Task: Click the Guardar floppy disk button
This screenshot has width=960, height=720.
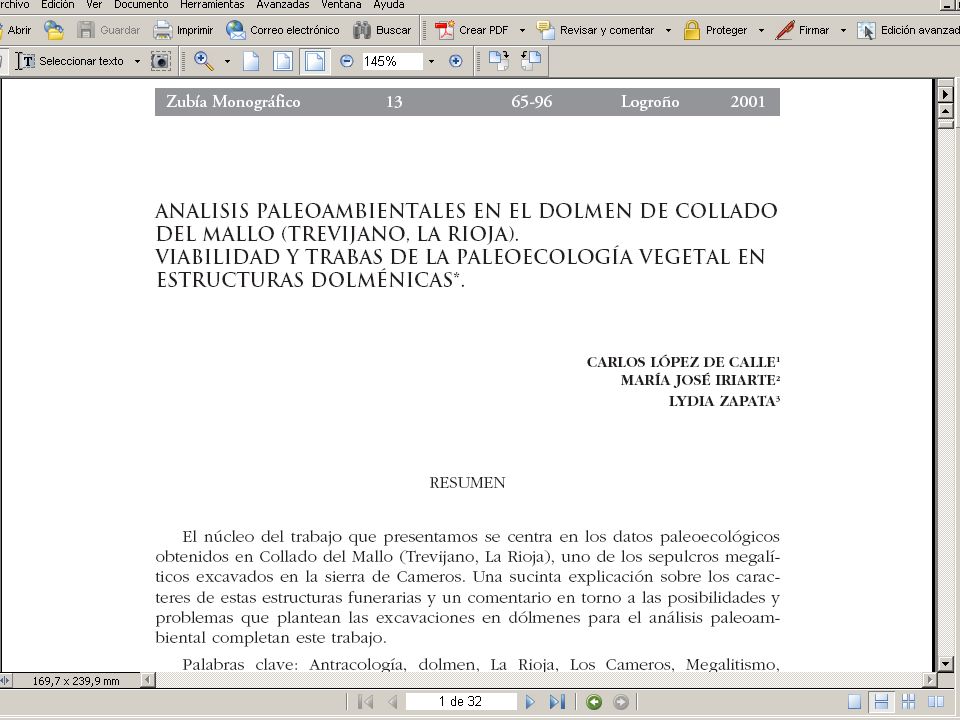Action: [108, 30]
